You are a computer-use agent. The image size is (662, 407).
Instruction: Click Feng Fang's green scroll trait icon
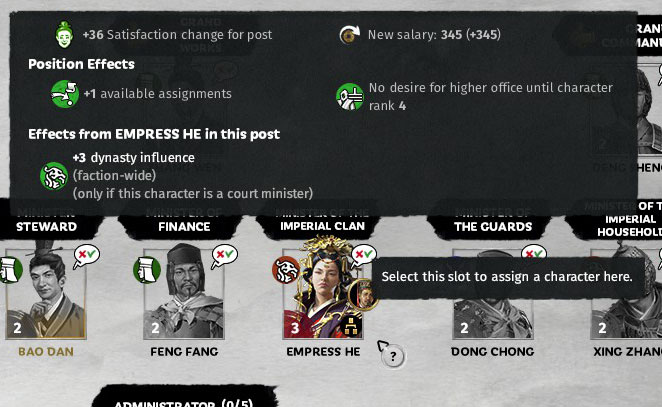(x=147, y=270)
